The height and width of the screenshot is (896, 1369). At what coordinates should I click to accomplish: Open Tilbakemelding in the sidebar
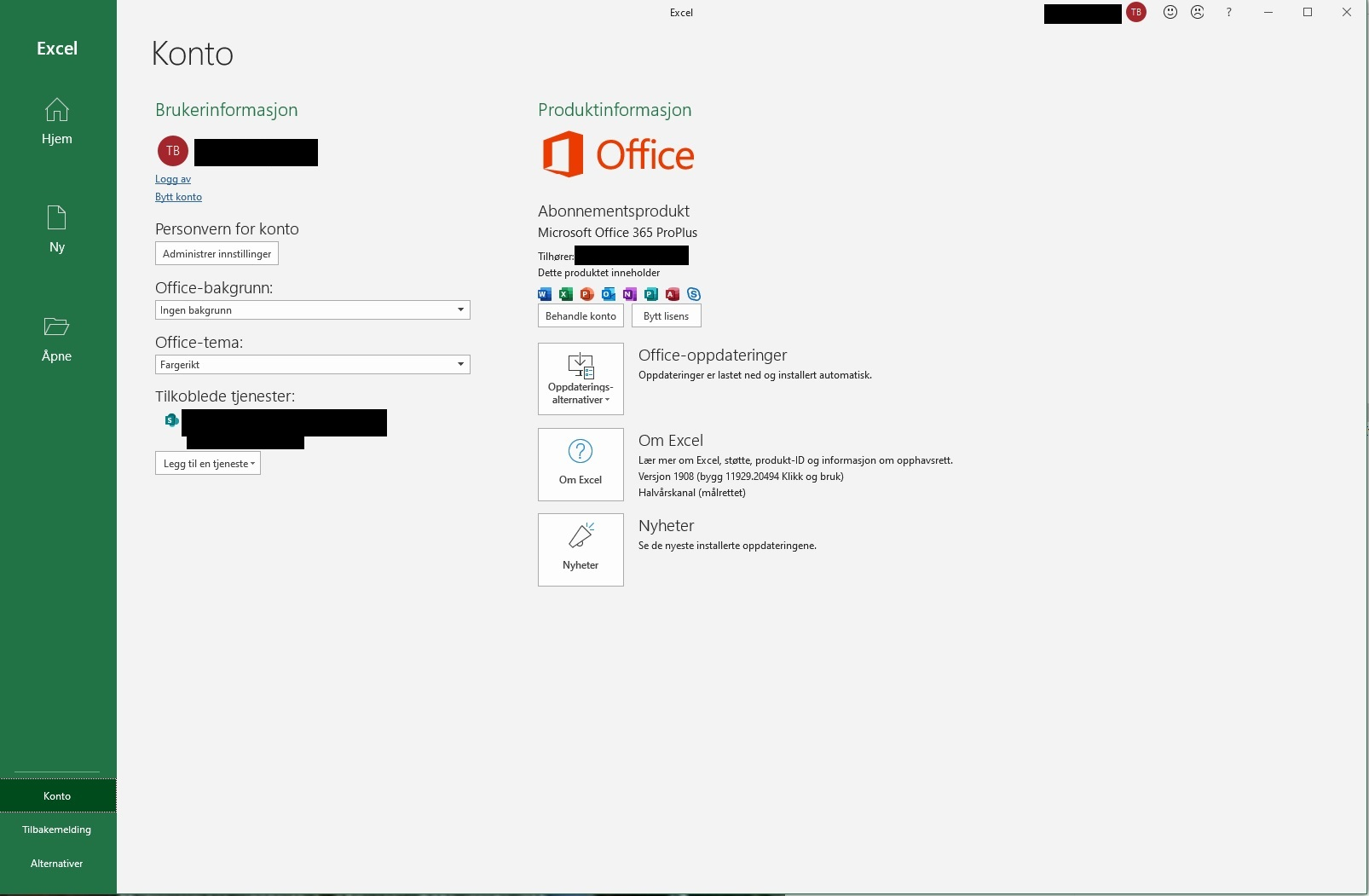click(57, 830)
